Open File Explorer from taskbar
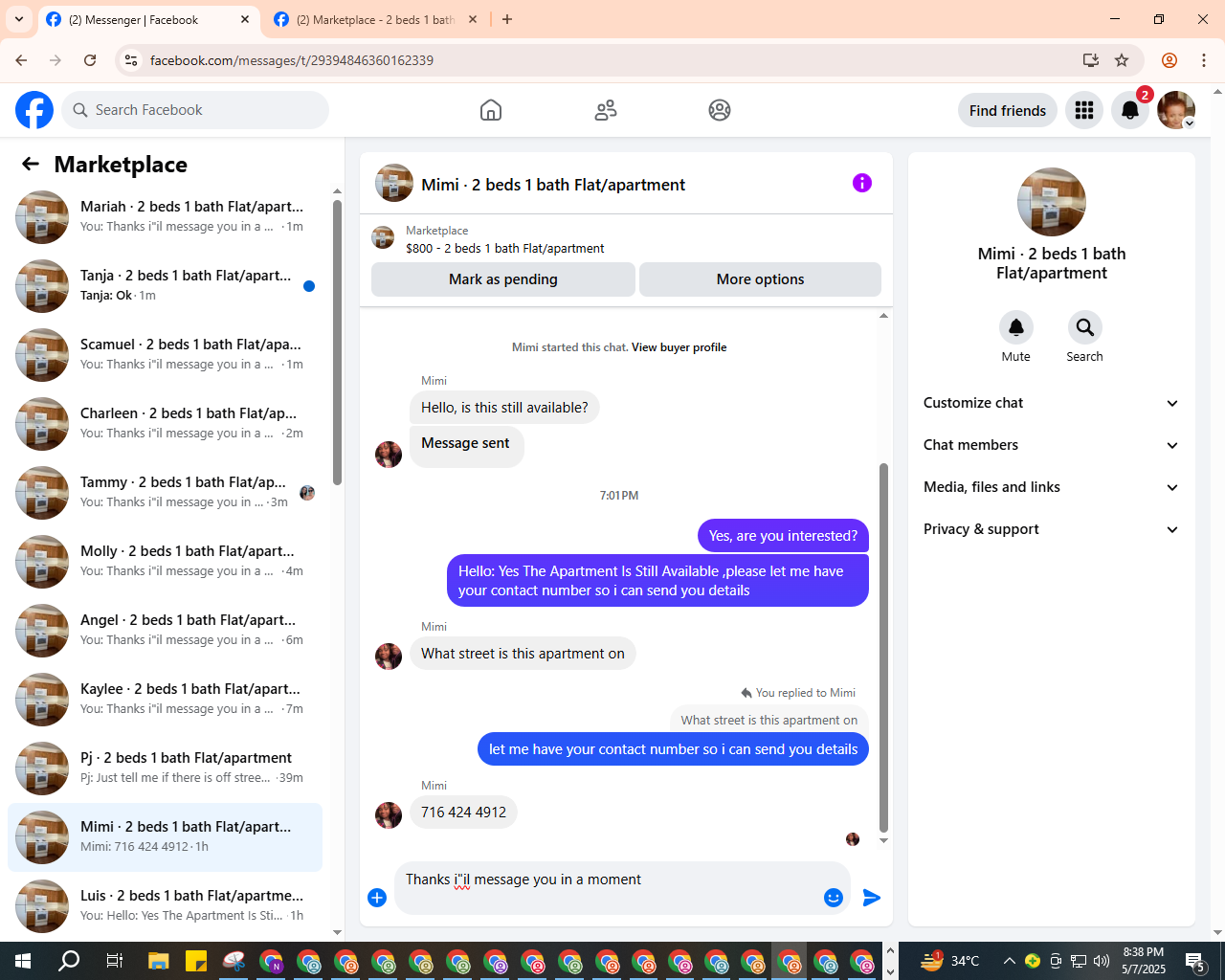The image size is (1225, 980). [158, 961]
